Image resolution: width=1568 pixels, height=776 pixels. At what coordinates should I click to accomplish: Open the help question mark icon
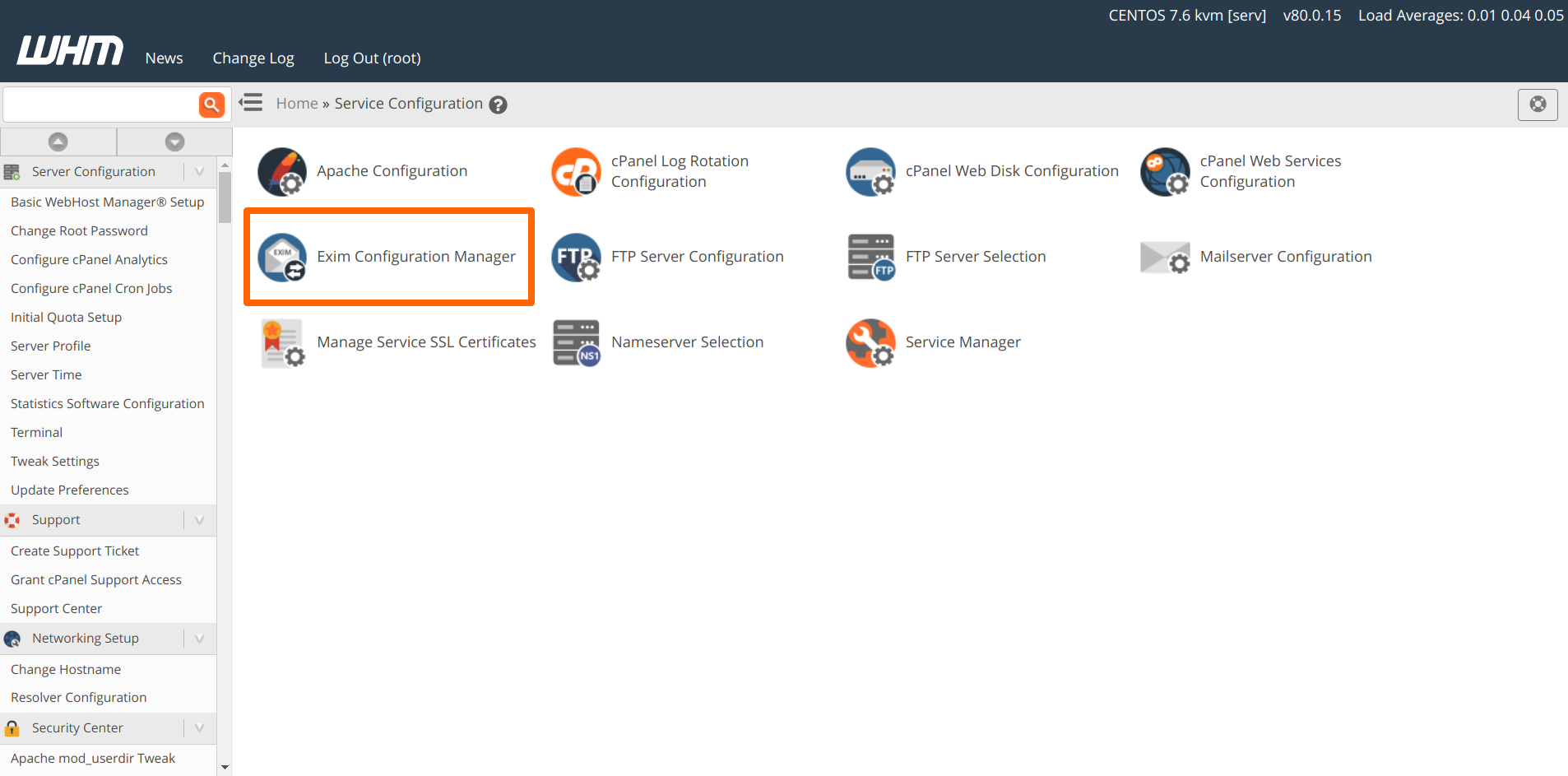[498, 105]
